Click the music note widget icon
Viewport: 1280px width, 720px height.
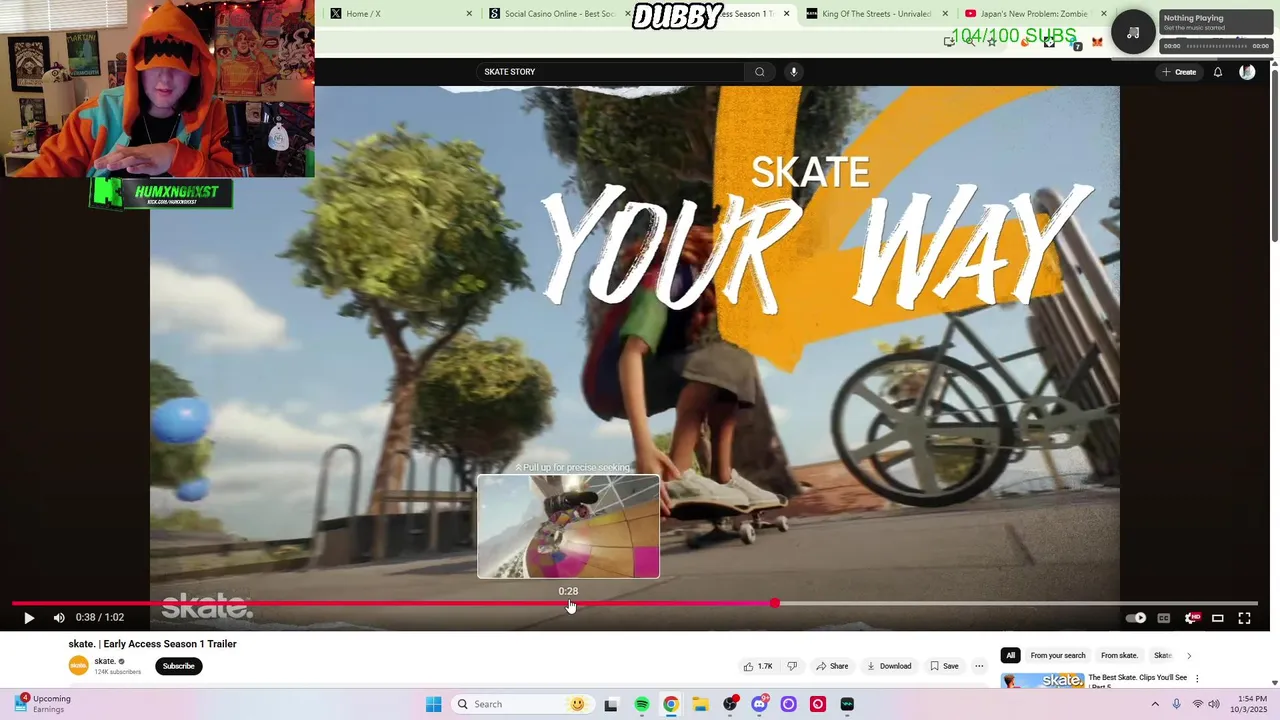coord(1133,33)
